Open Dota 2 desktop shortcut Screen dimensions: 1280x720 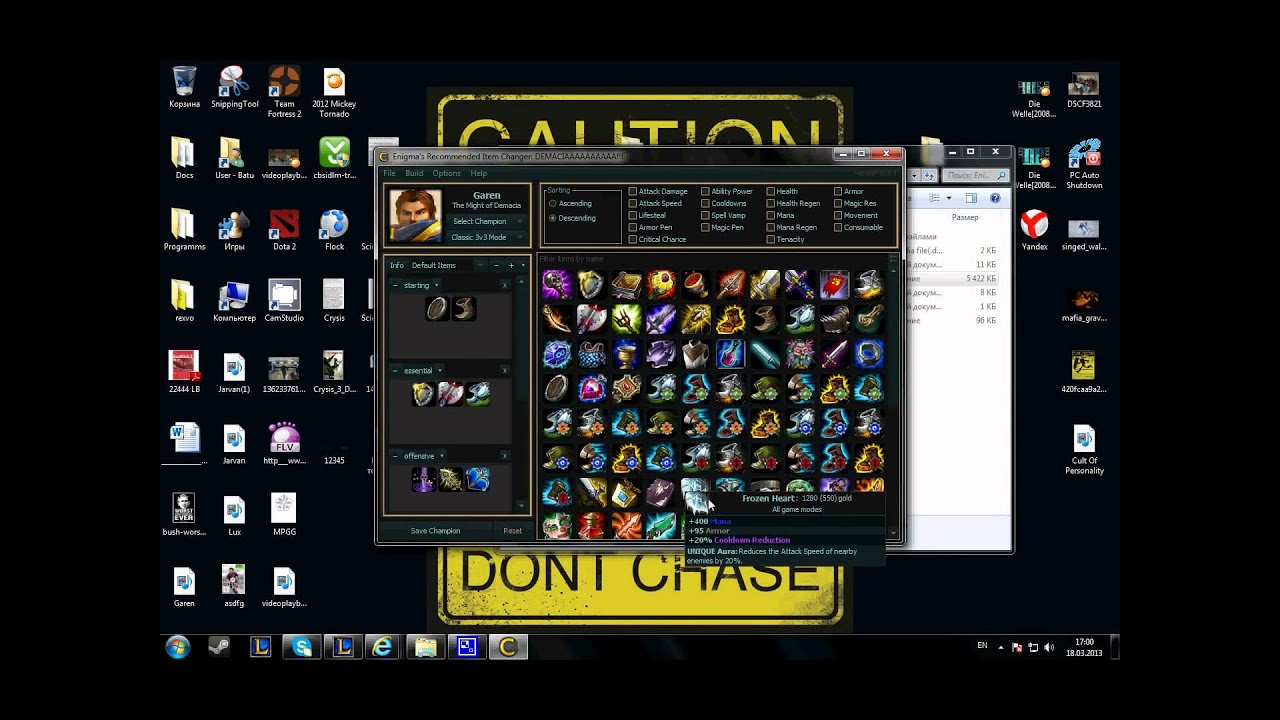coord(284,232)
